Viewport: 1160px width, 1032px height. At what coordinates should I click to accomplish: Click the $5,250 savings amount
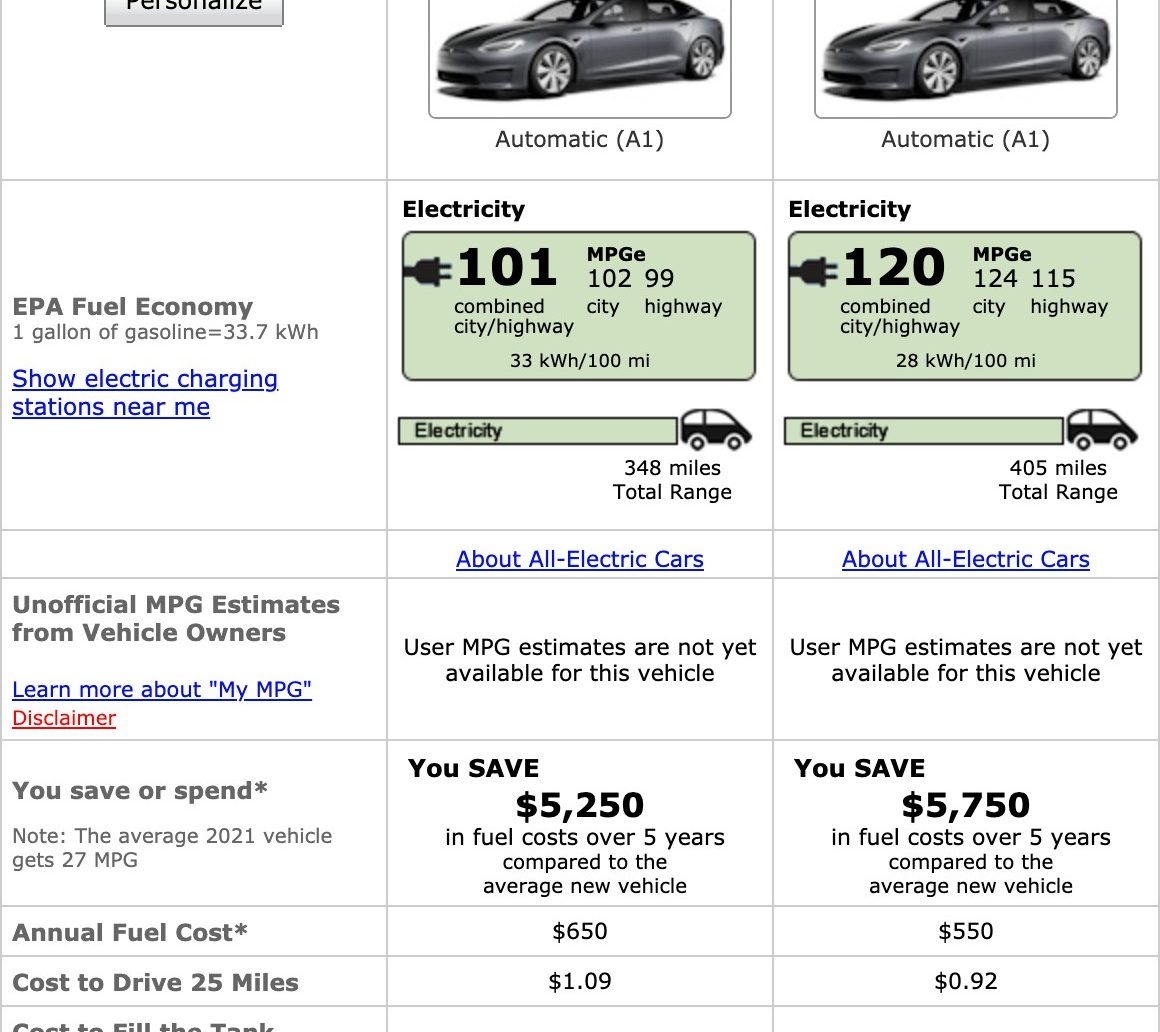(579, 805)
